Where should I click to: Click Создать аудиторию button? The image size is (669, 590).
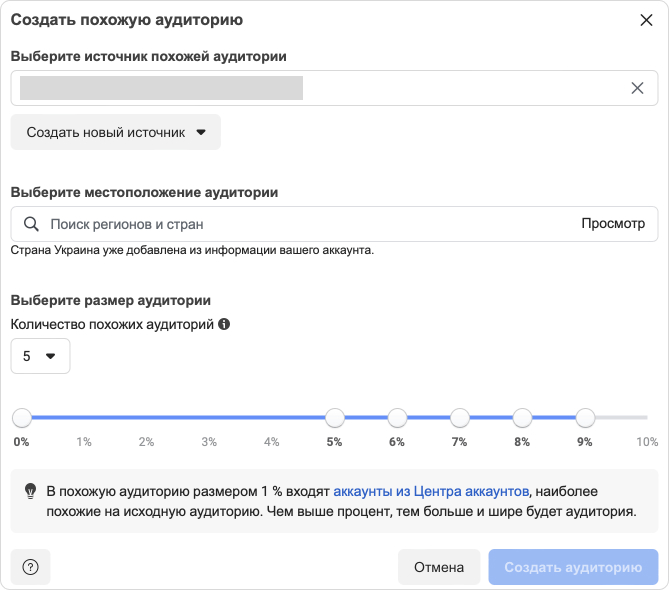click(x=573, y=567)
